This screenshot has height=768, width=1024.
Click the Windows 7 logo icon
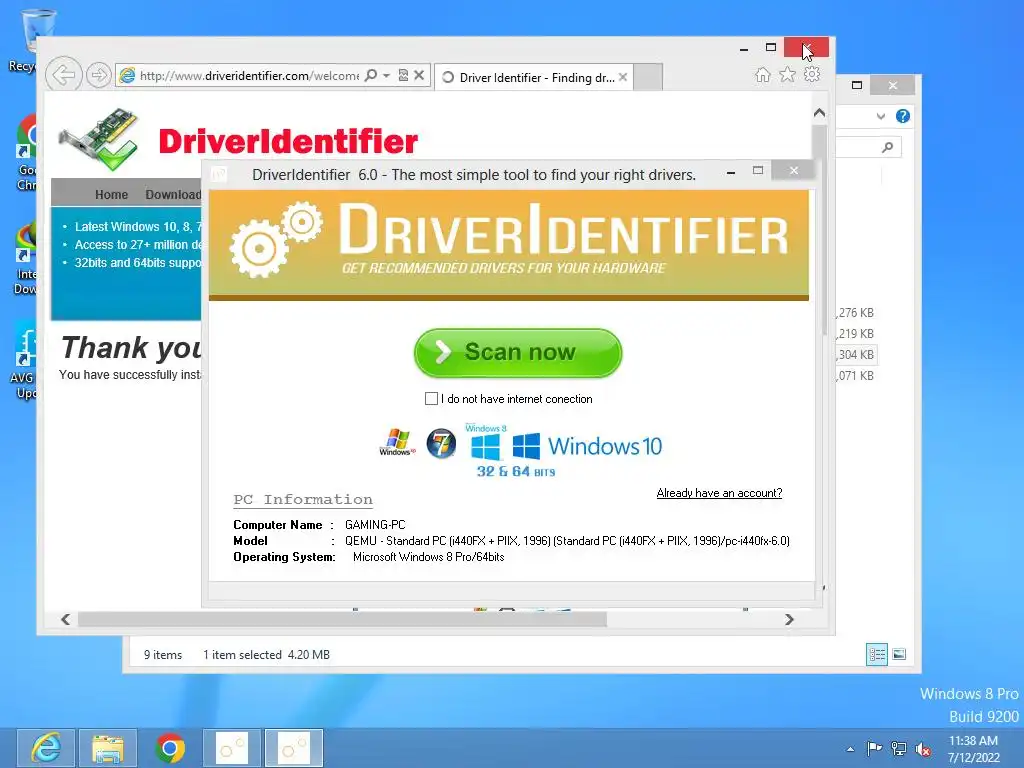[441, 443]
